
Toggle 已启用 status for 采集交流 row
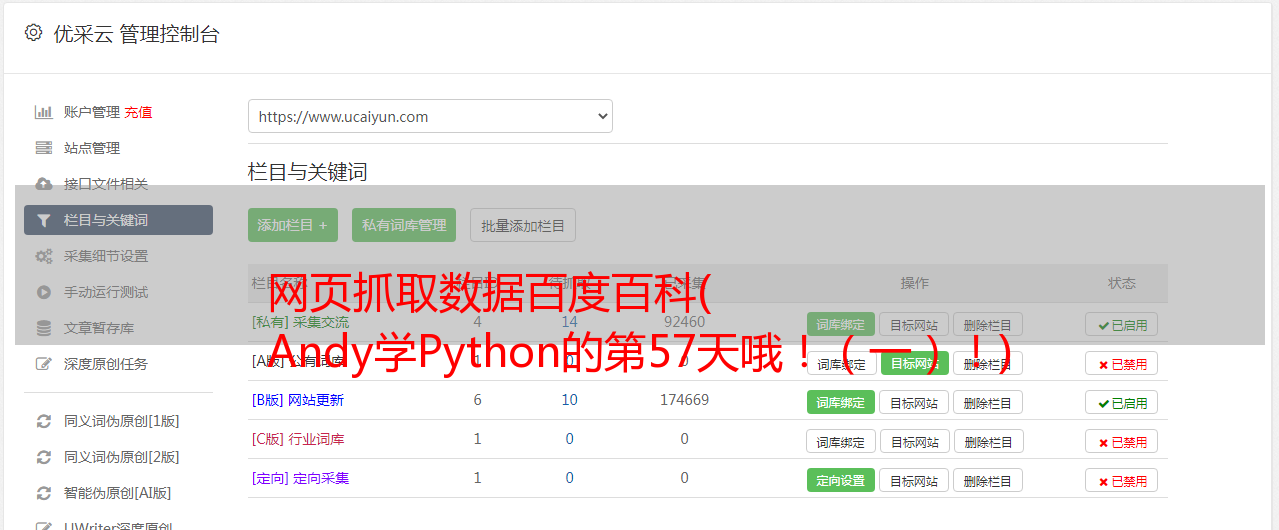[x=1122, y=324]
